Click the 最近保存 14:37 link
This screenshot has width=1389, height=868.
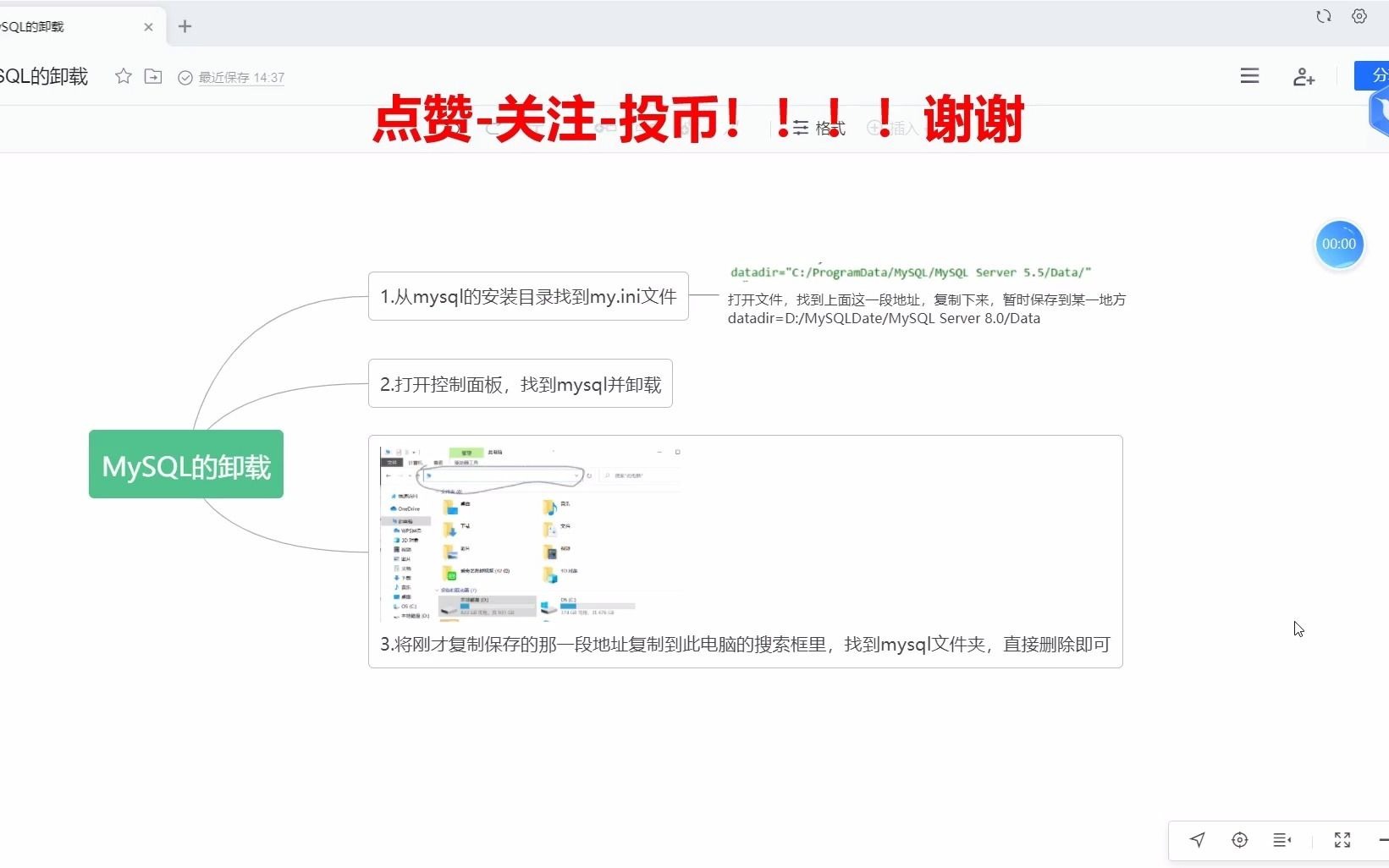coord(241,78)
